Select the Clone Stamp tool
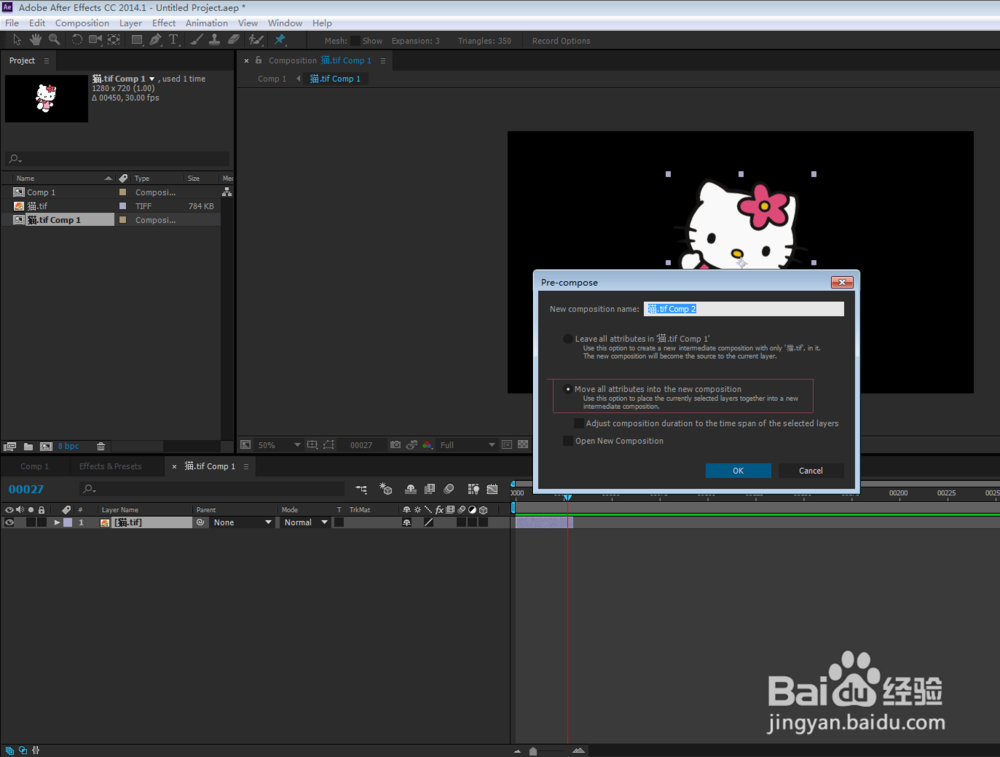This screenshot has height=757, width=1000. point(215,40)
